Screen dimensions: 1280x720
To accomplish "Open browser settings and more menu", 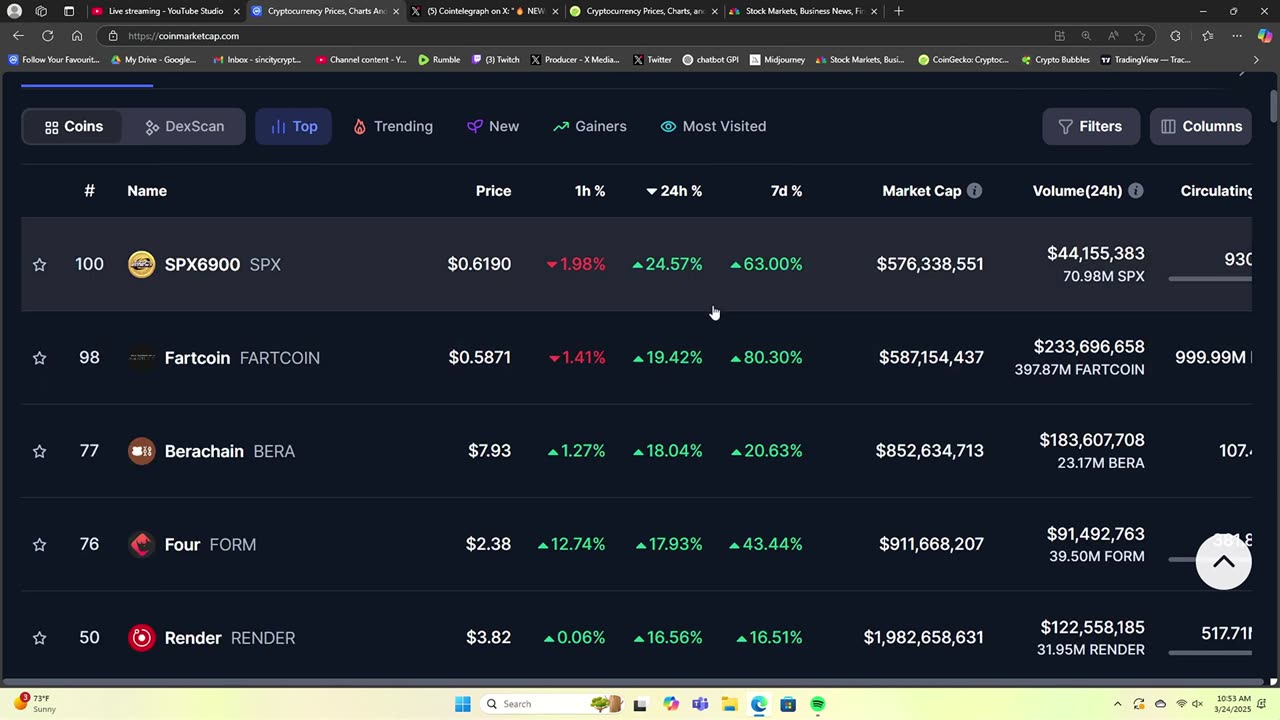I will click(x=1237, y=36).
